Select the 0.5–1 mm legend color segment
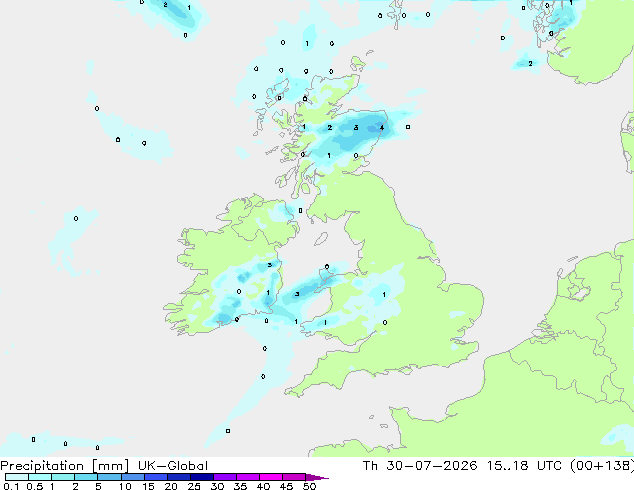This screenshot has height=490, width=634. (40, 477)
